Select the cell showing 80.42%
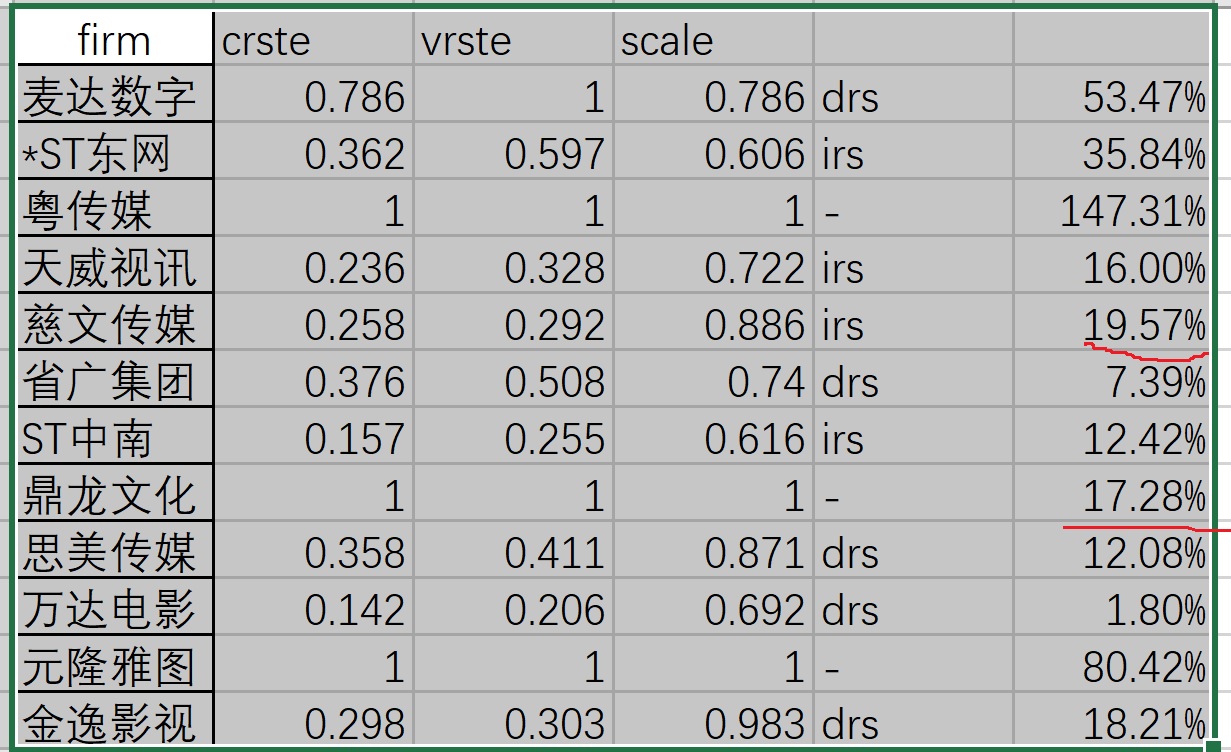1231x752 pixels. [1112, 667]
